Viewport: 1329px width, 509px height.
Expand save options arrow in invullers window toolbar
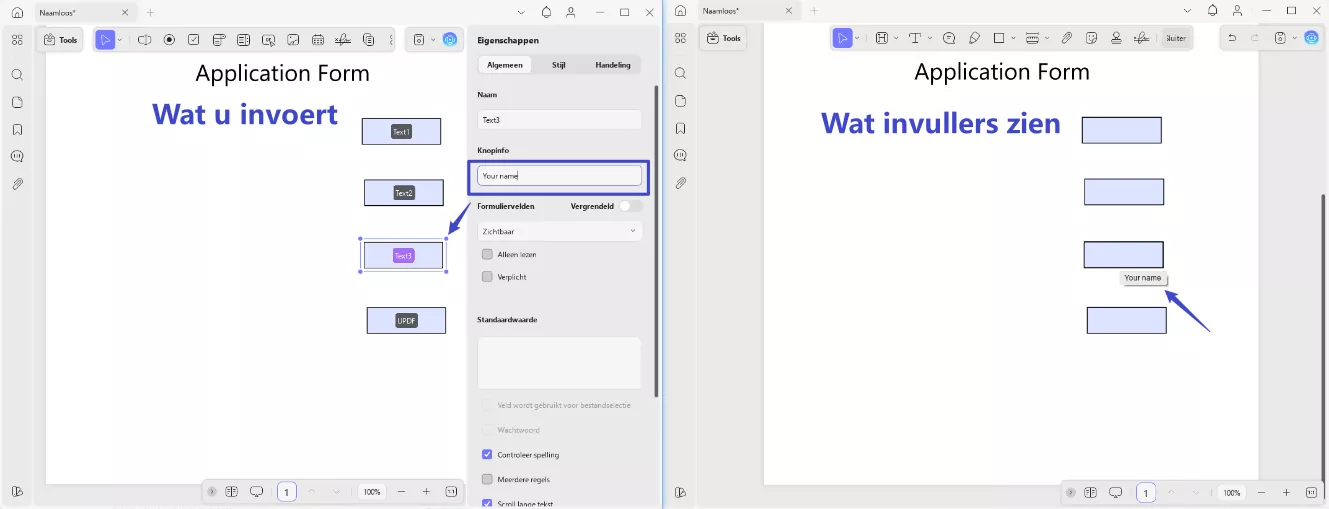pyautogui.click(x=1295, y=38)
